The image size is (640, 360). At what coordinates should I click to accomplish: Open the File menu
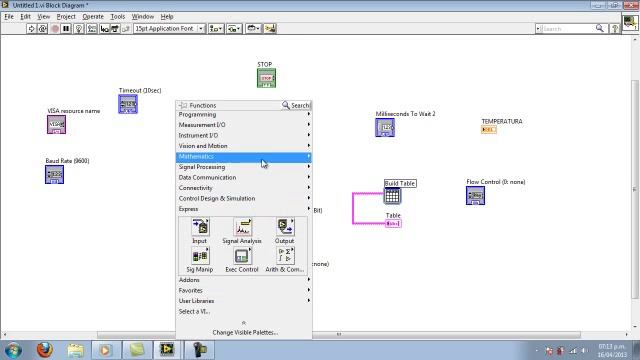(x=9, y=17)
